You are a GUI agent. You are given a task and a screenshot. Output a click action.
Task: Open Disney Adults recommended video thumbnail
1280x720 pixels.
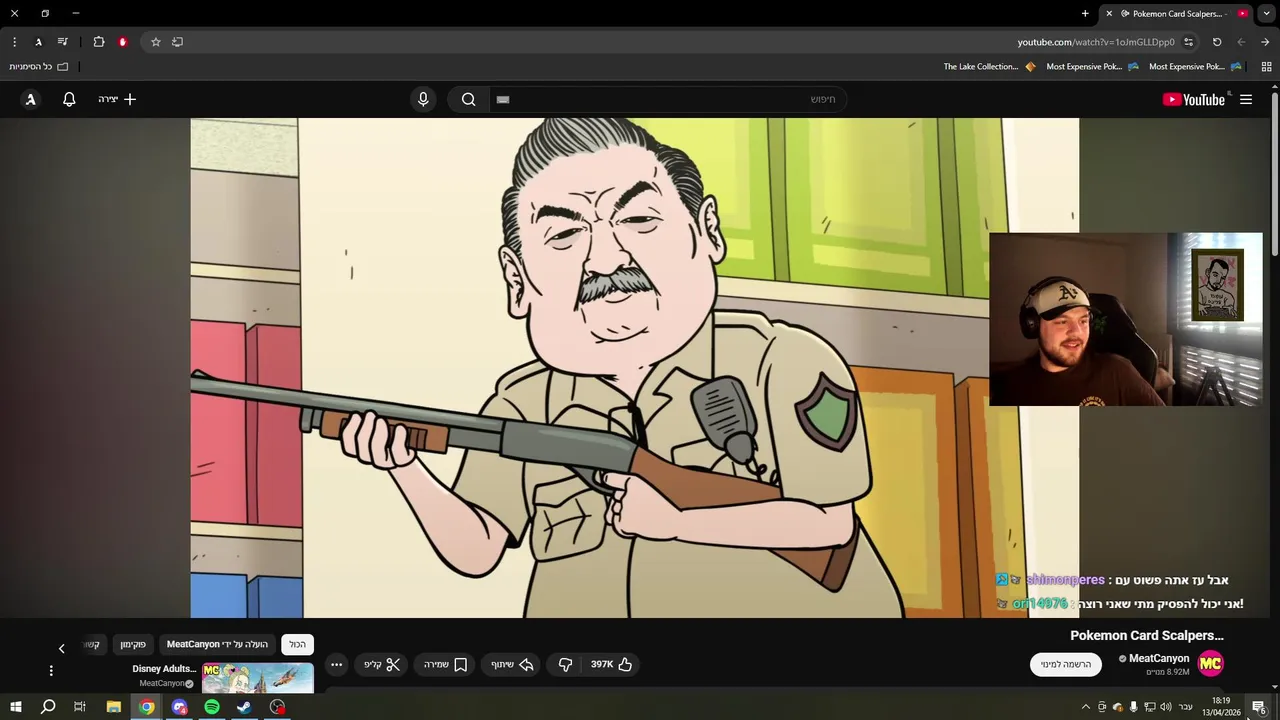coord(258,677)
